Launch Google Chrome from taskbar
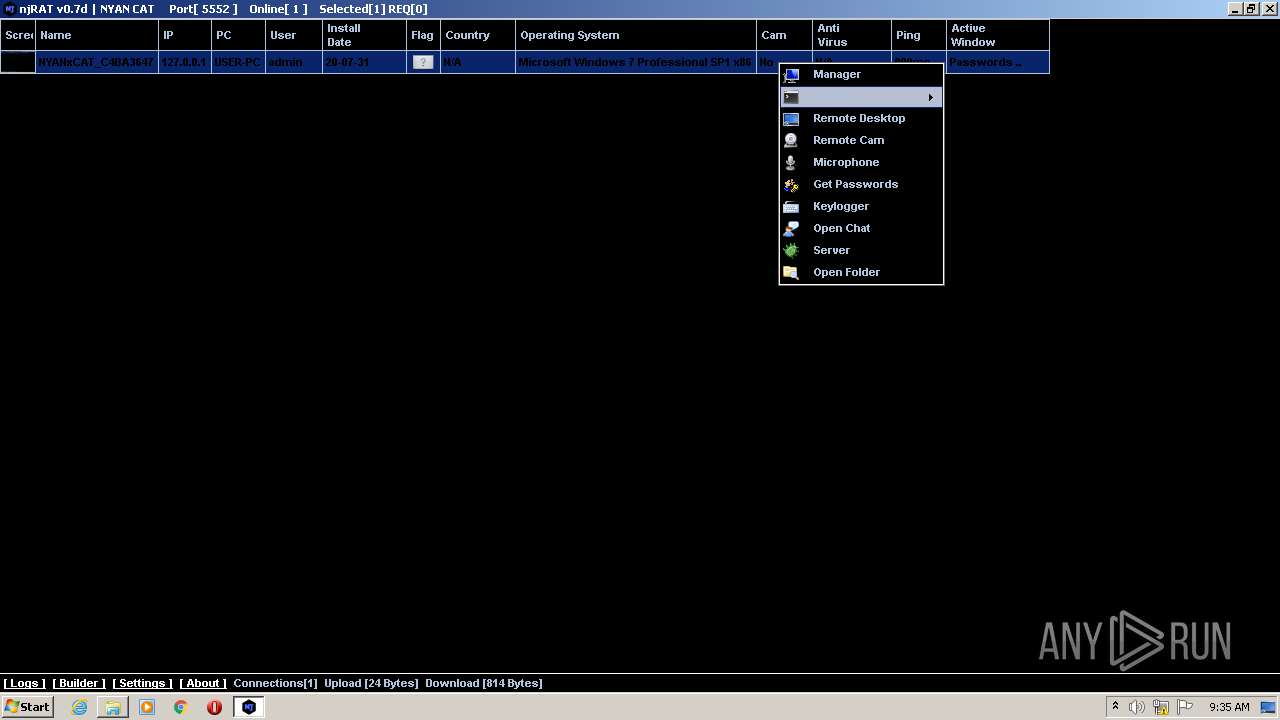The height and width of the screenshot is (720, 1280). point(181,707)
